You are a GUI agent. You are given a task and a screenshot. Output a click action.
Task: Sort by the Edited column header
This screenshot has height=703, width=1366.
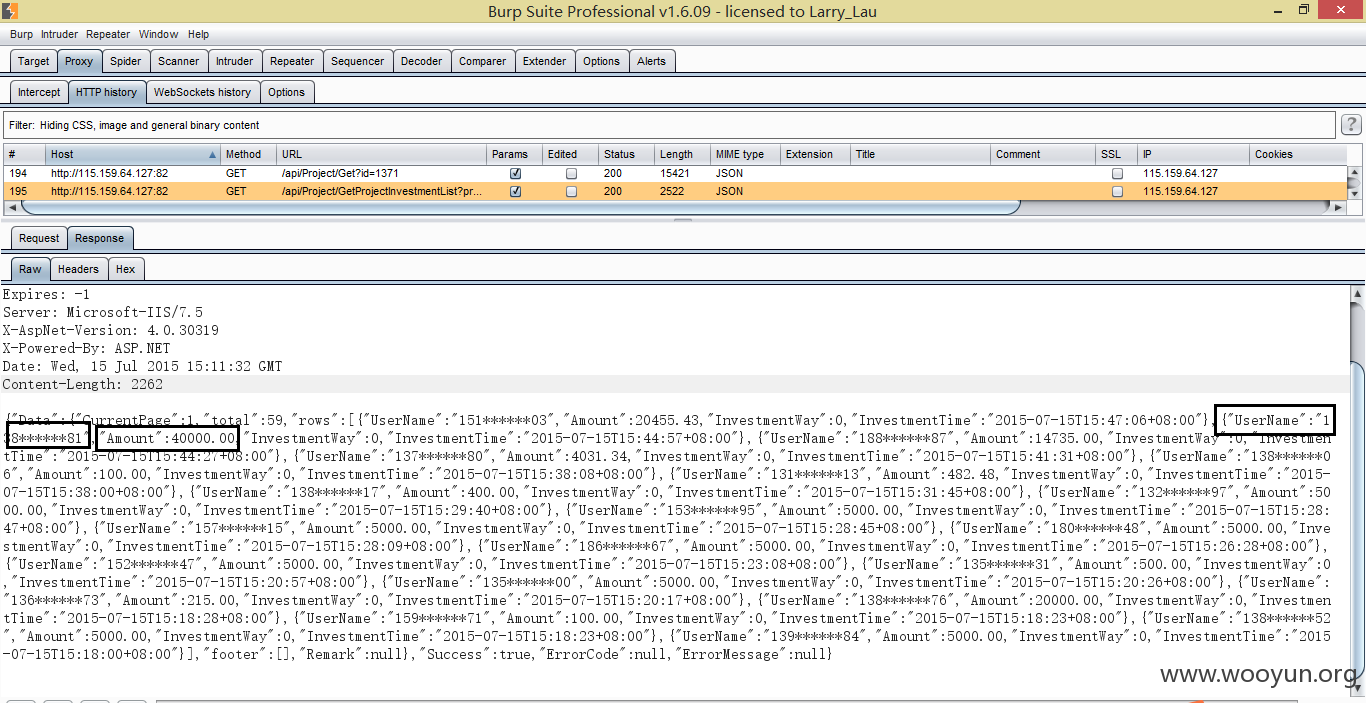click(570, 154)
